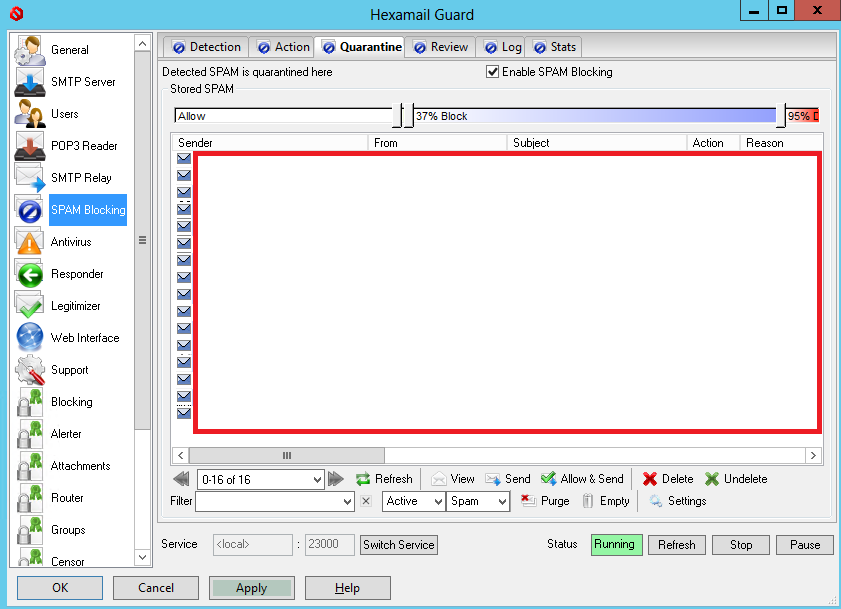Open the SMTP Relay icon

(29, 178)
